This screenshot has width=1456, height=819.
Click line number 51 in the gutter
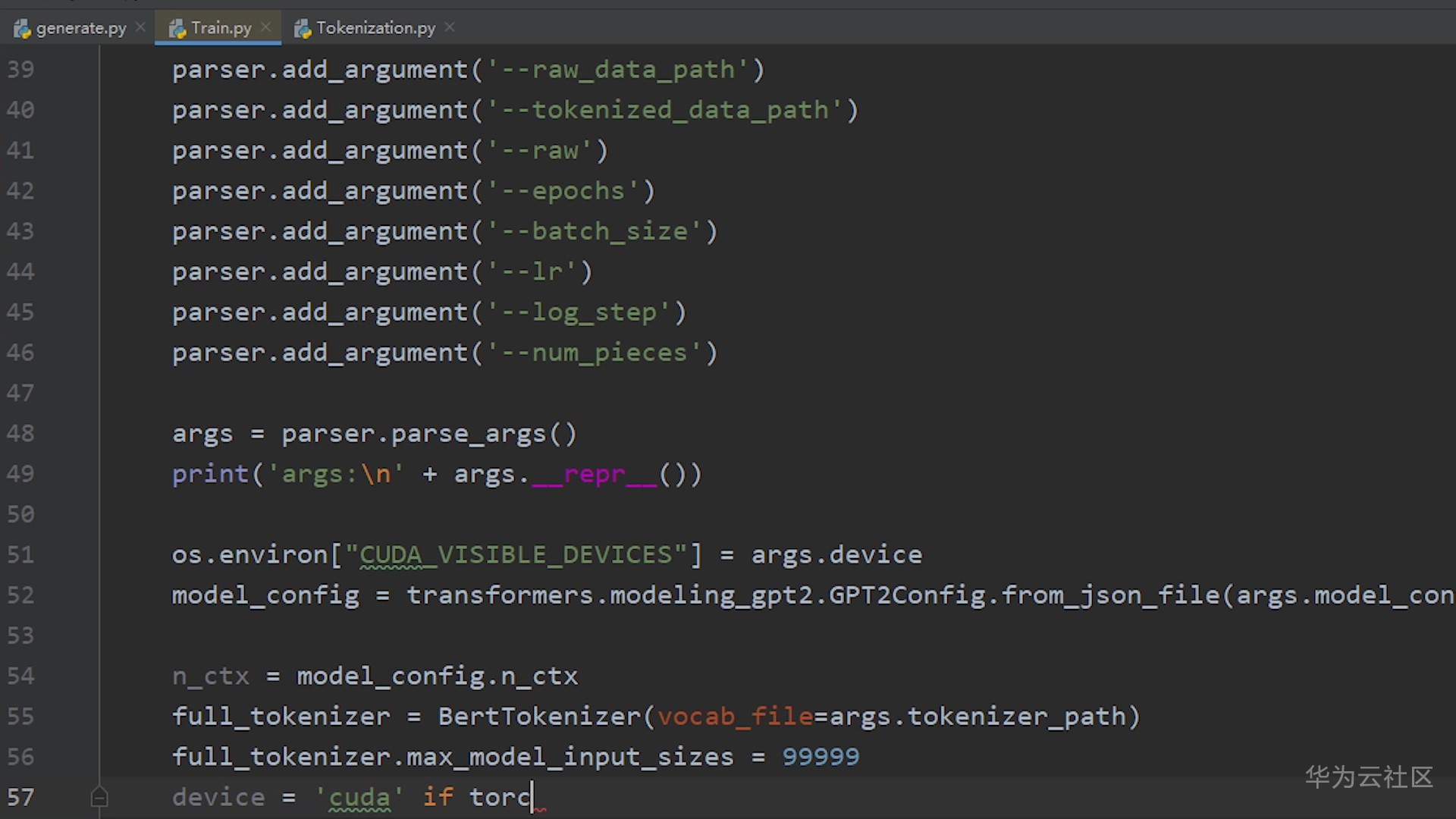(x=20, y=554)
